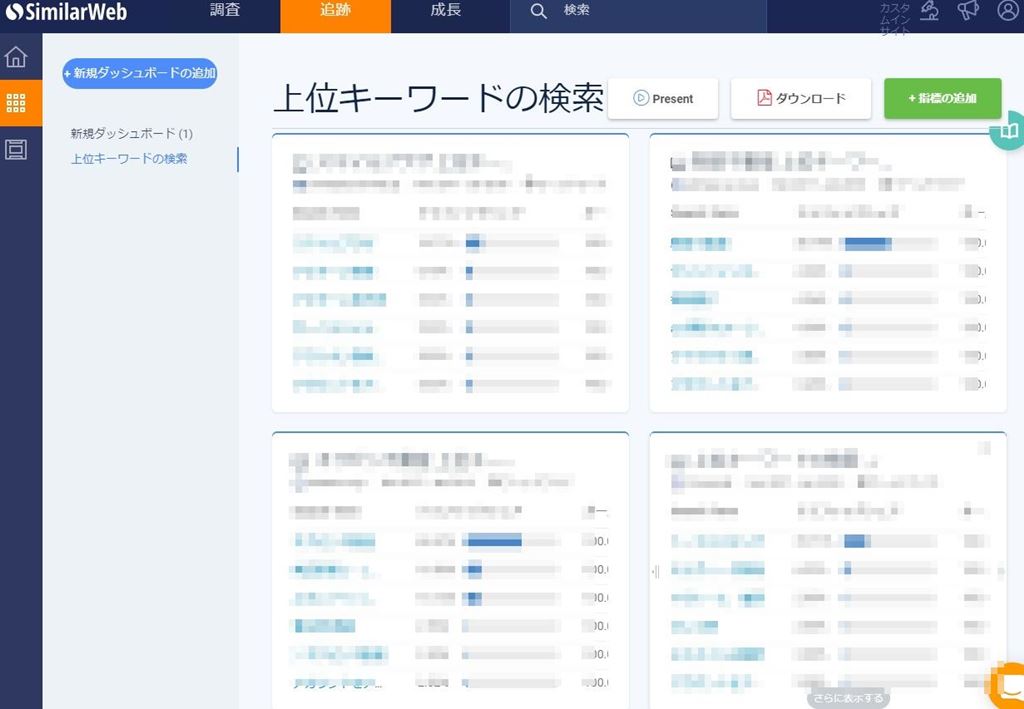Switch to the 追跡 tab
The image size is (1024, 709).
click(x=335, y=11)
